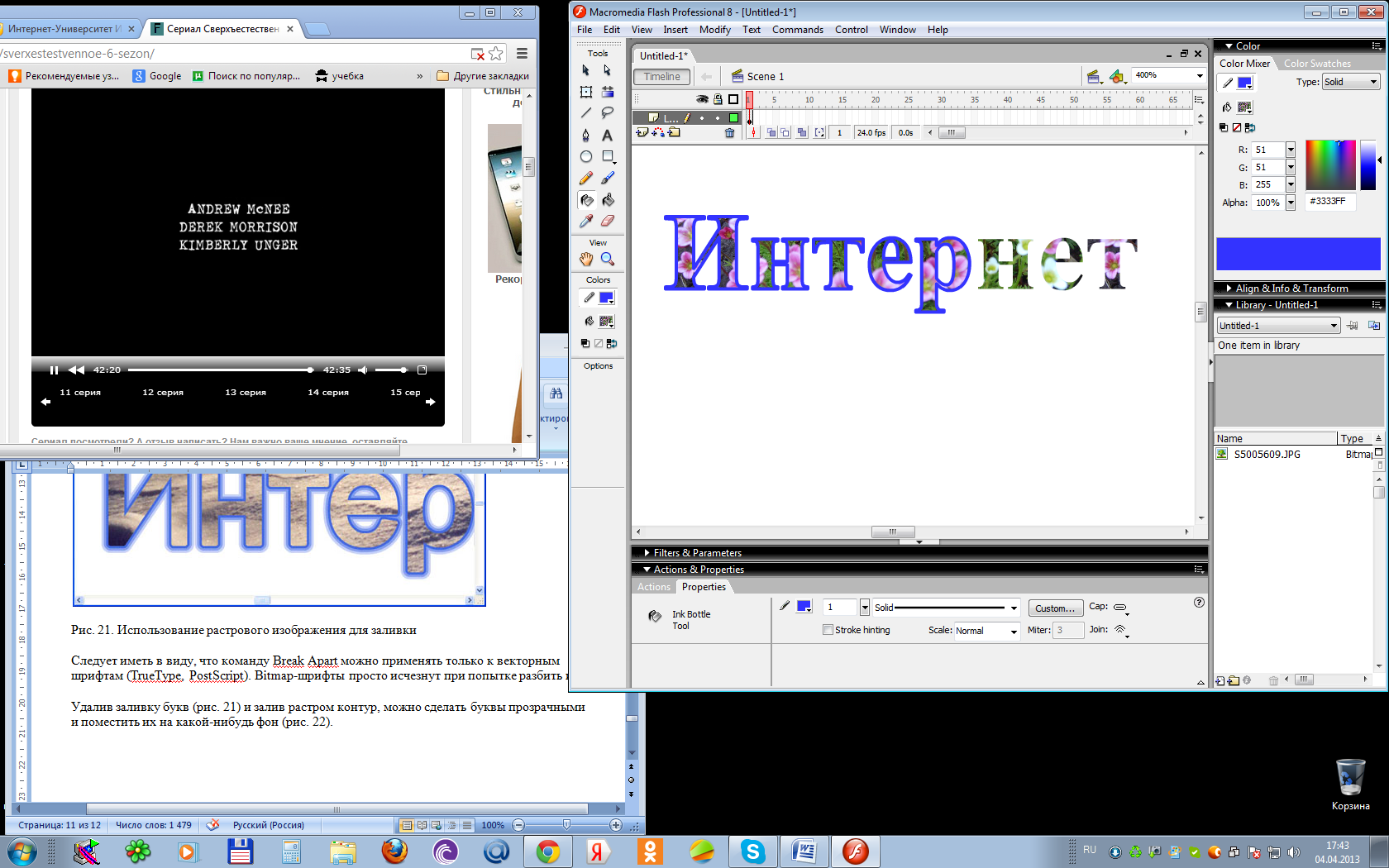Select the Selection (arrow) tool in Flash

point(586,70)
